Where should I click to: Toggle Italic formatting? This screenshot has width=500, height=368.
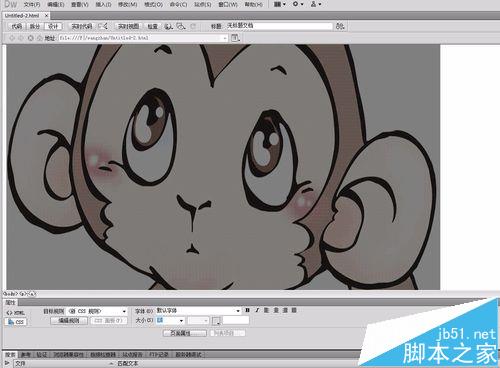point(257,310)
